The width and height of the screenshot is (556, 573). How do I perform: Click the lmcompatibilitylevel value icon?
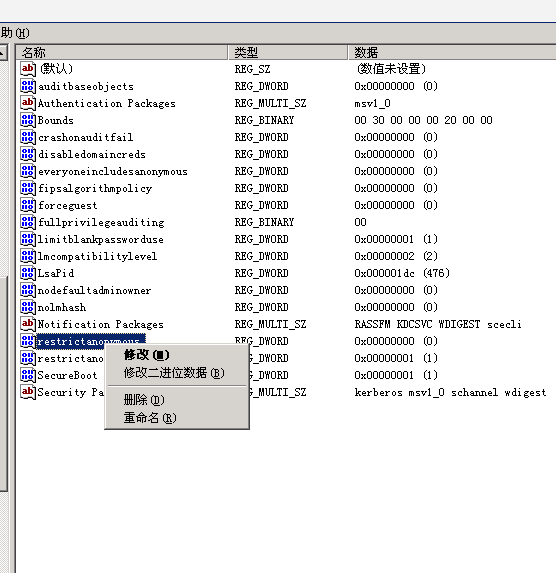pyautogui.click(x=28, y=256)
